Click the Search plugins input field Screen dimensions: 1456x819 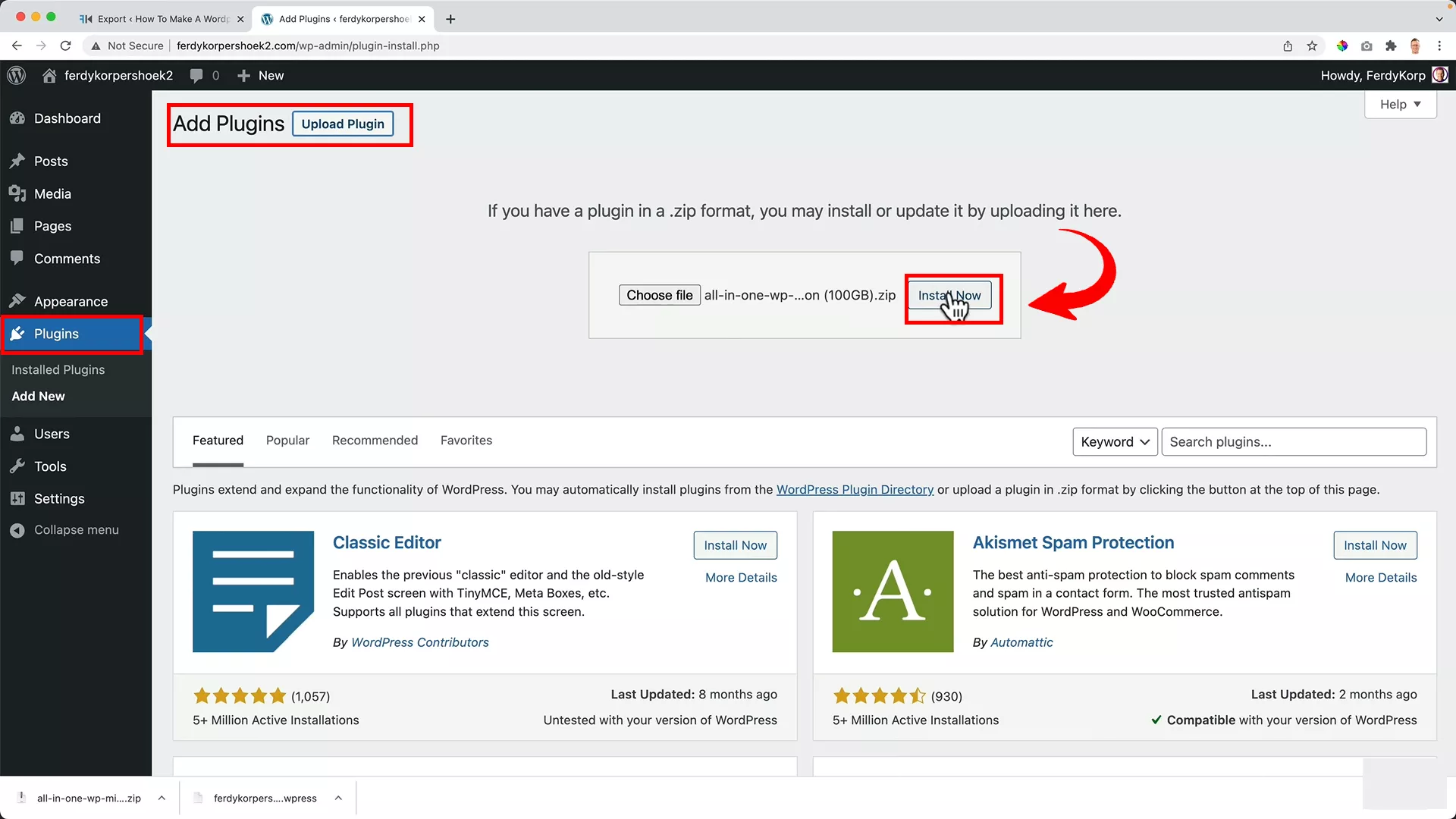pyautogui.click(x=1293, y=441)
